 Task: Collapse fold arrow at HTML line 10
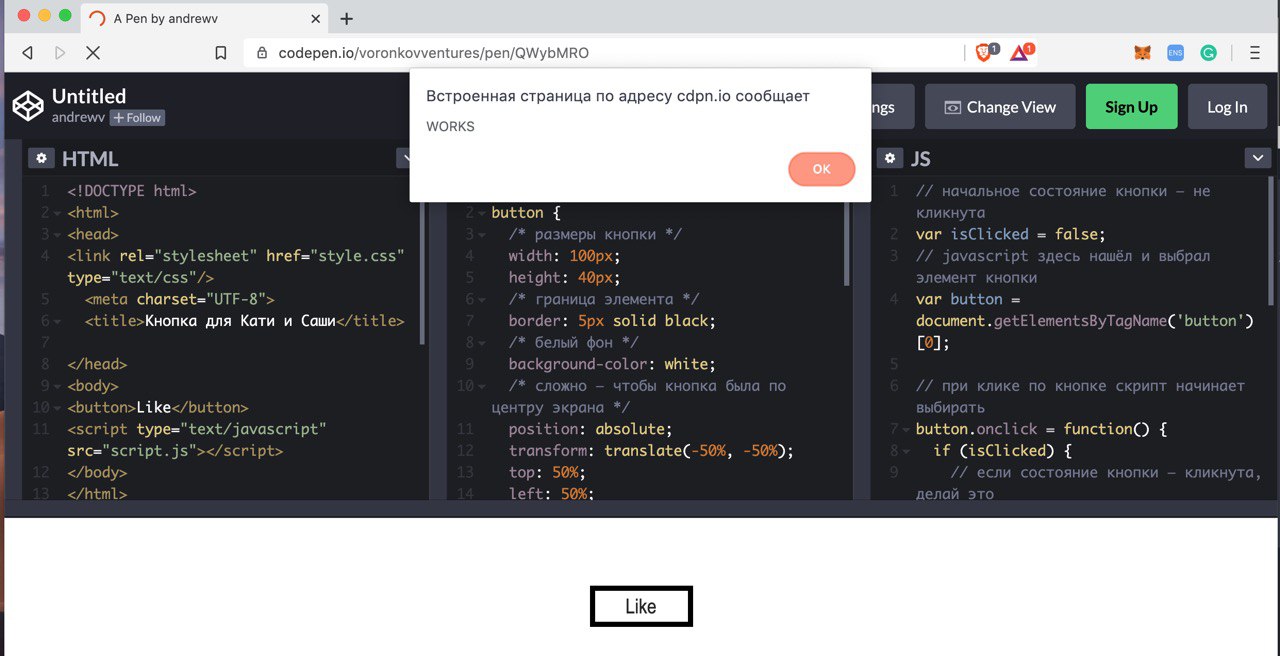(58, 408)
